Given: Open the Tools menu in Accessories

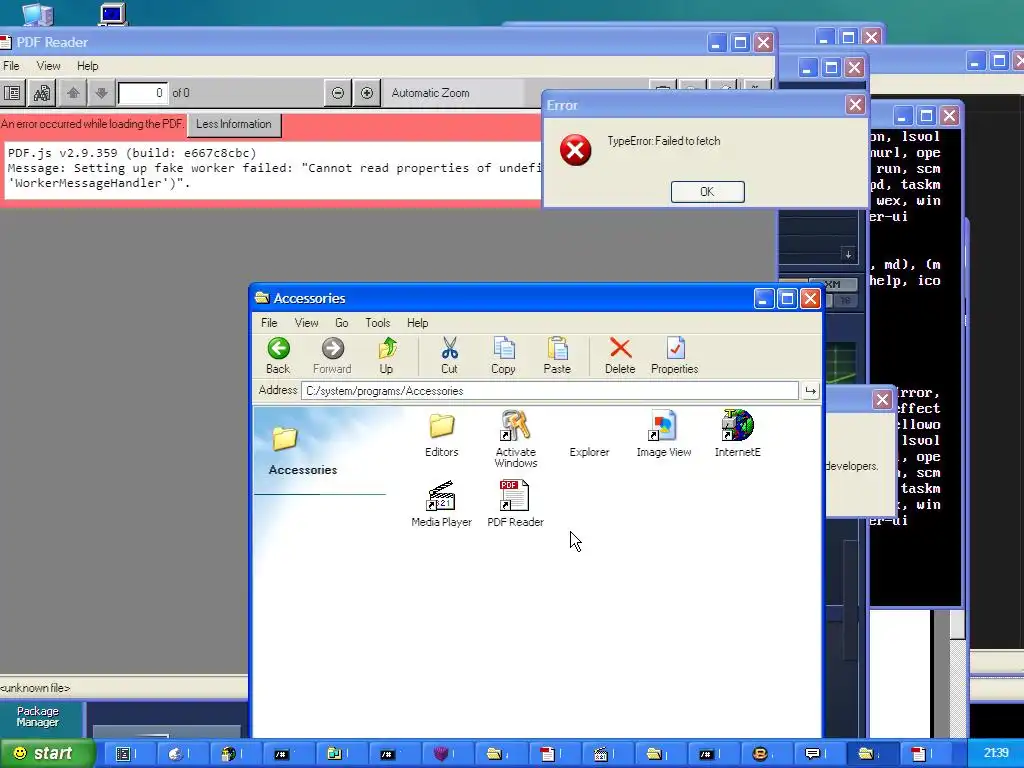Looking at the screenshot, I should [x=377, y=323].
